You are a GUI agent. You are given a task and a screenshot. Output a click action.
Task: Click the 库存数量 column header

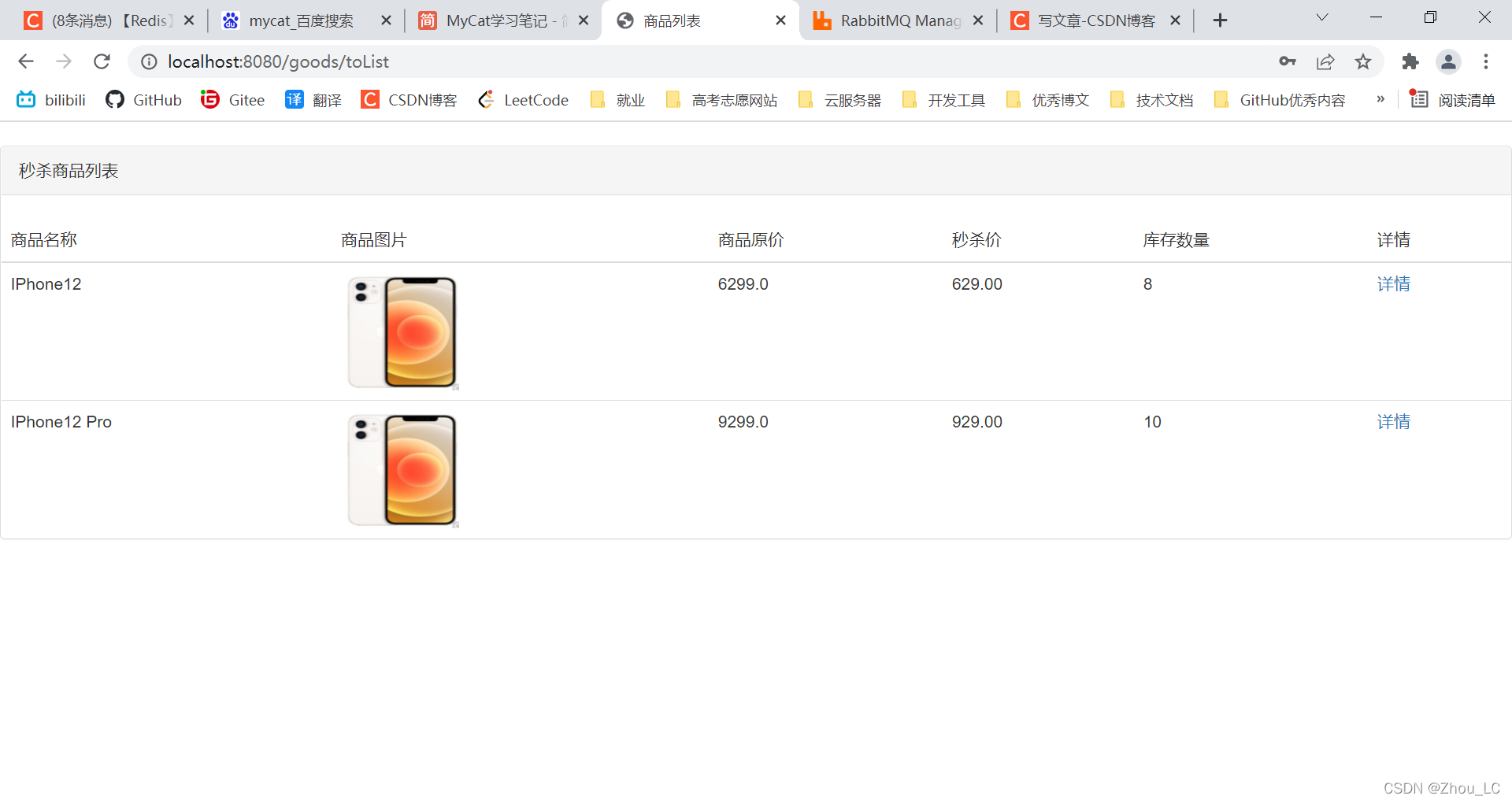pyautogui.click(x=1177, y=240)
